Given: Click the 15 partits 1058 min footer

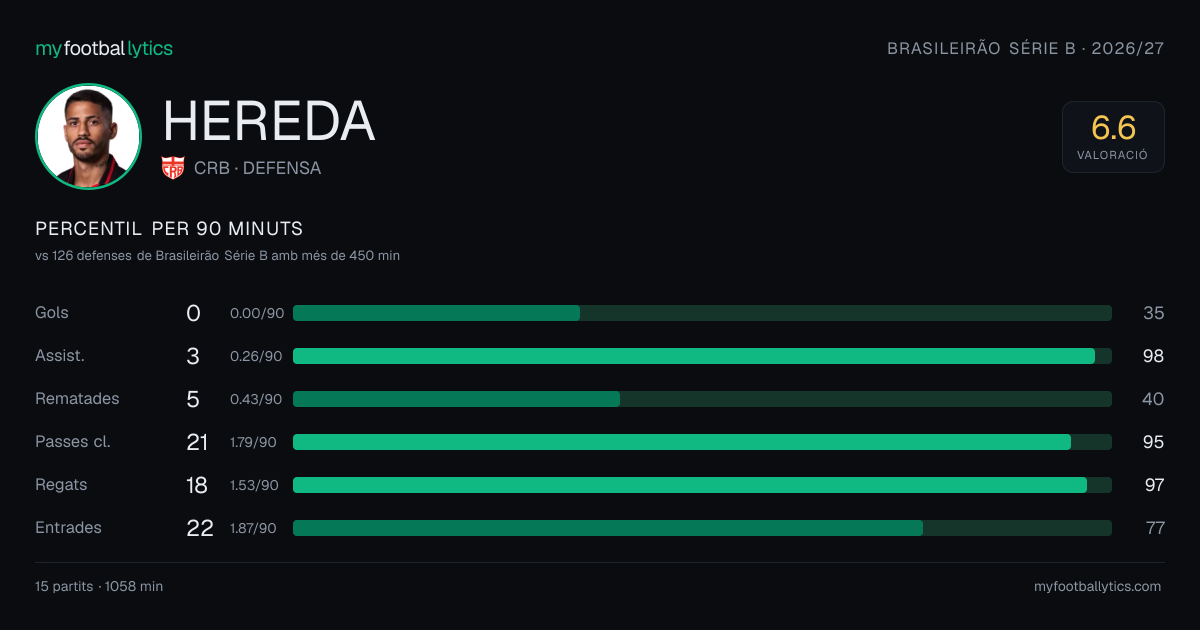Looking at the screenshot, I should pos(99,587).
